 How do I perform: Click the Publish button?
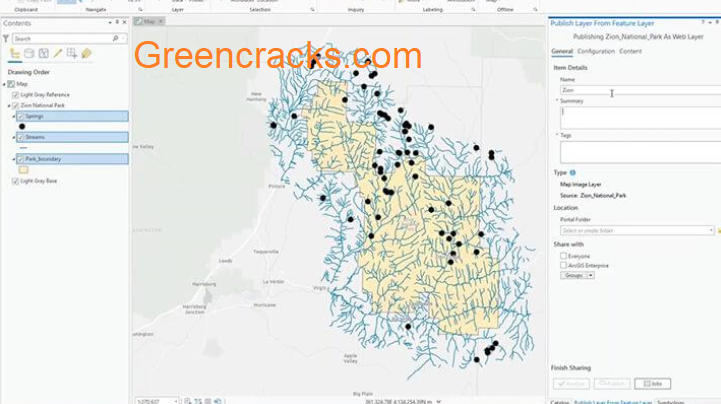tap(612, 384)
